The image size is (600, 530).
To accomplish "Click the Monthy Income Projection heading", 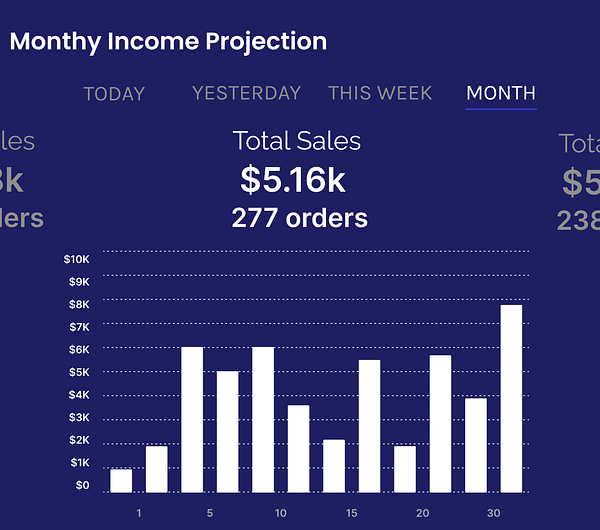I will tap(168, 41).
